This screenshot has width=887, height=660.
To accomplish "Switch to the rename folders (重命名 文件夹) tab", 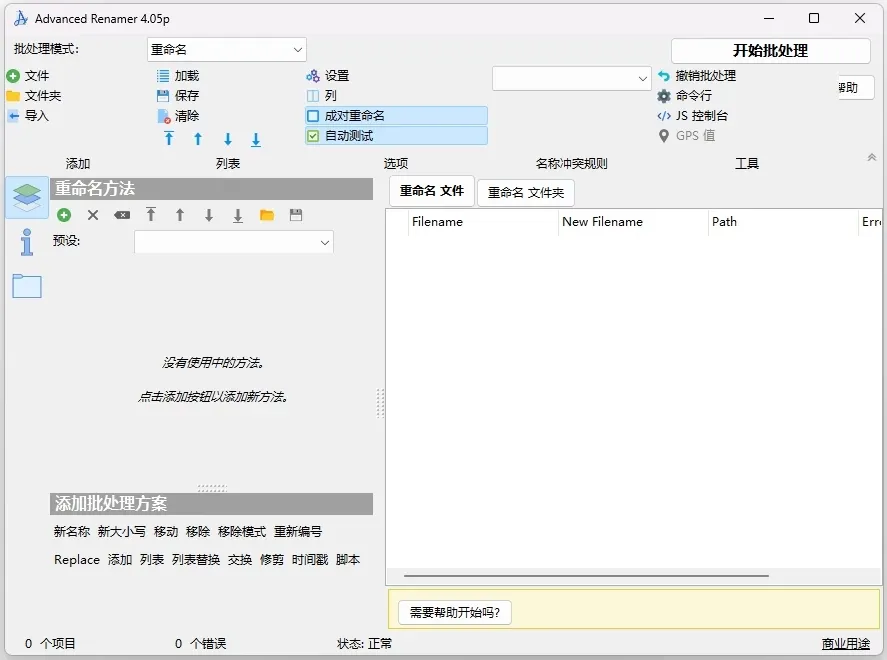I will tap(526, 192).
